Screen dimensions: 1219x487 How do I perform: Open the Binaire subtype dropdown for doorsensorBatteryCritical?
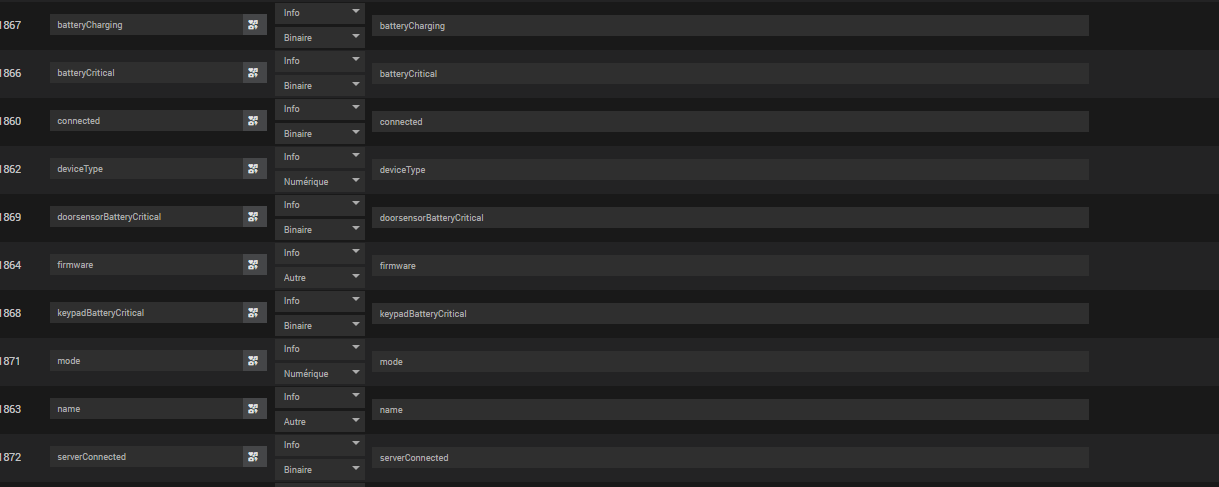point(320,229)
